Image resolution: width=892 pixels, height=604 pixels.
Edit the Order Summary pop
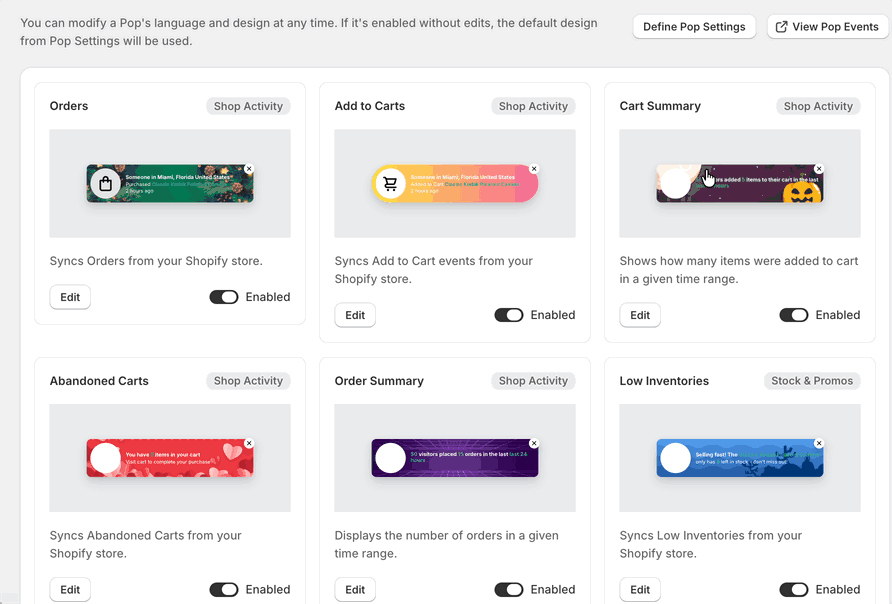click(355, 590)
